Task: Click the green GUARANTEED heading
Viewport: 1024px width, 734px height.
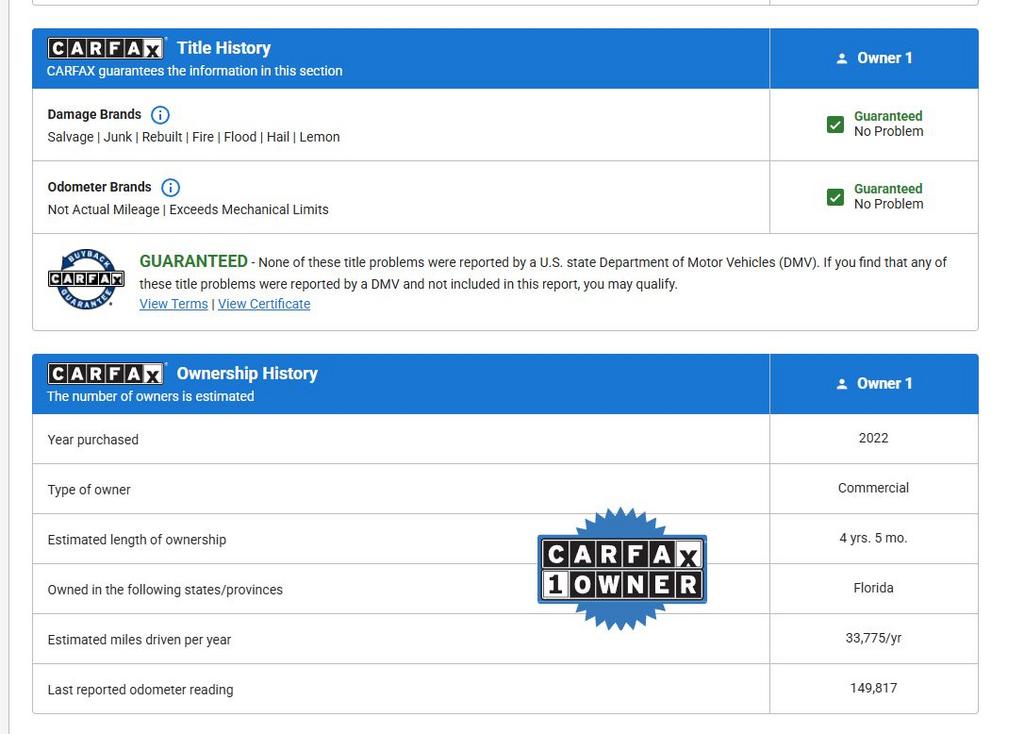Action: tap(193, 261)
